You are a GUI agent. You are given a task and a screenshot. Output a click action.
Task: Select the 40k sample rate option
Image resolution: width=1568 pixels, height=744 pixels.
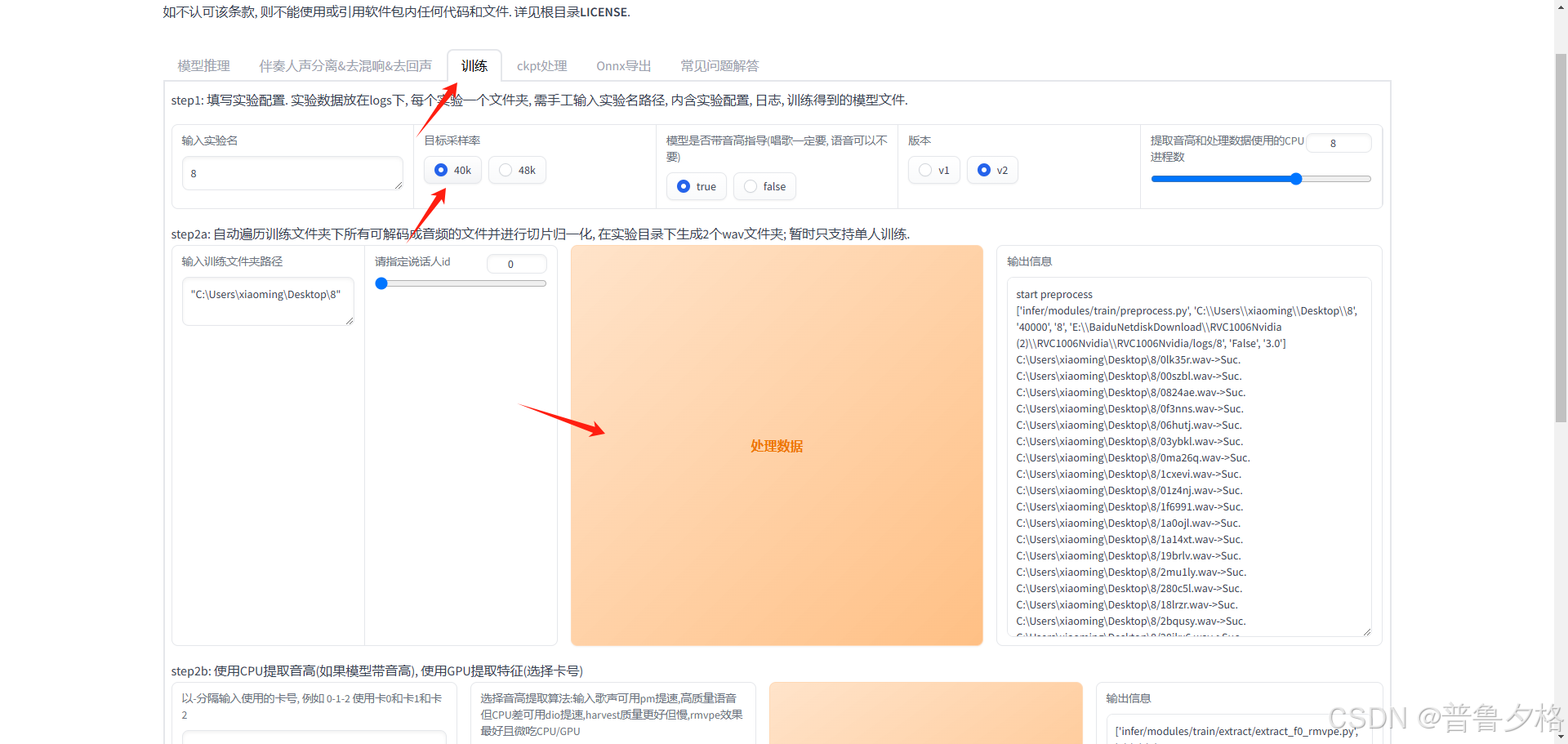tap(452, 170)
